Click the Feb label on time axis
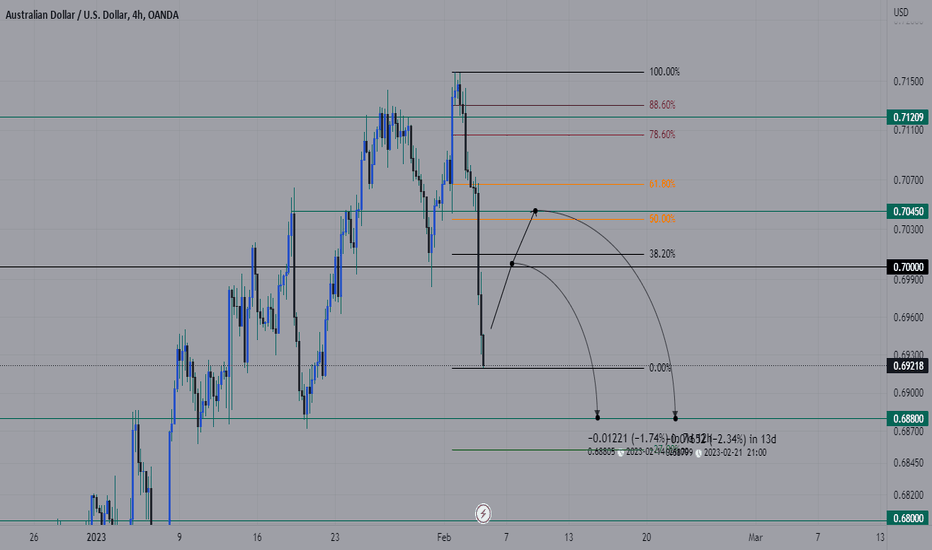The image size is (932, 550). (x=444, y=538)
